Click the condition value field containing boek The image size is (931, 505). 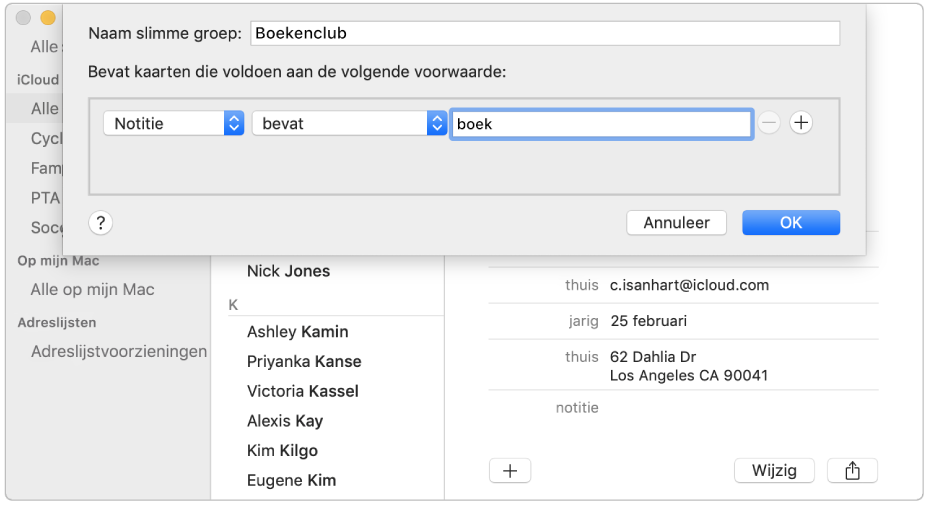coord(601,124)
